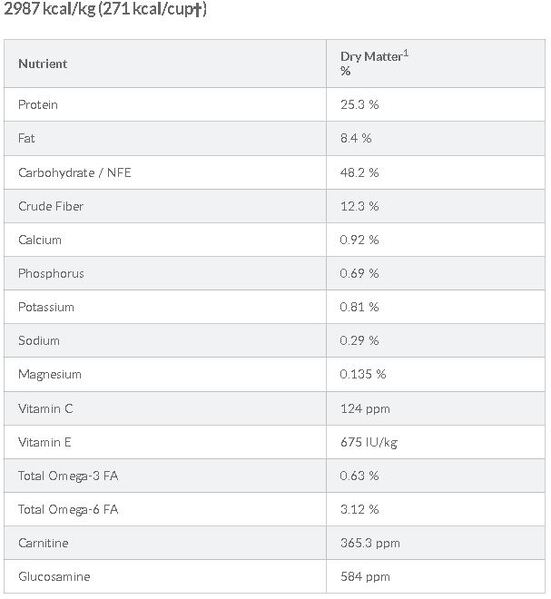Screen dimensions: 551x599
Task: Click the 2987 kcal/kg calorie text
Action: click(x=50, y=9)
